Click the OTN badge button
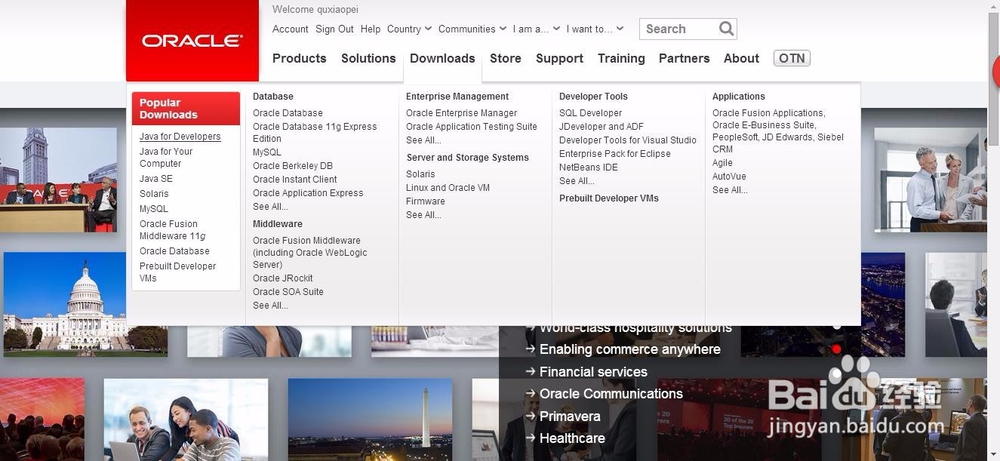Screen dimensions: 1000x461 point(791,58)
